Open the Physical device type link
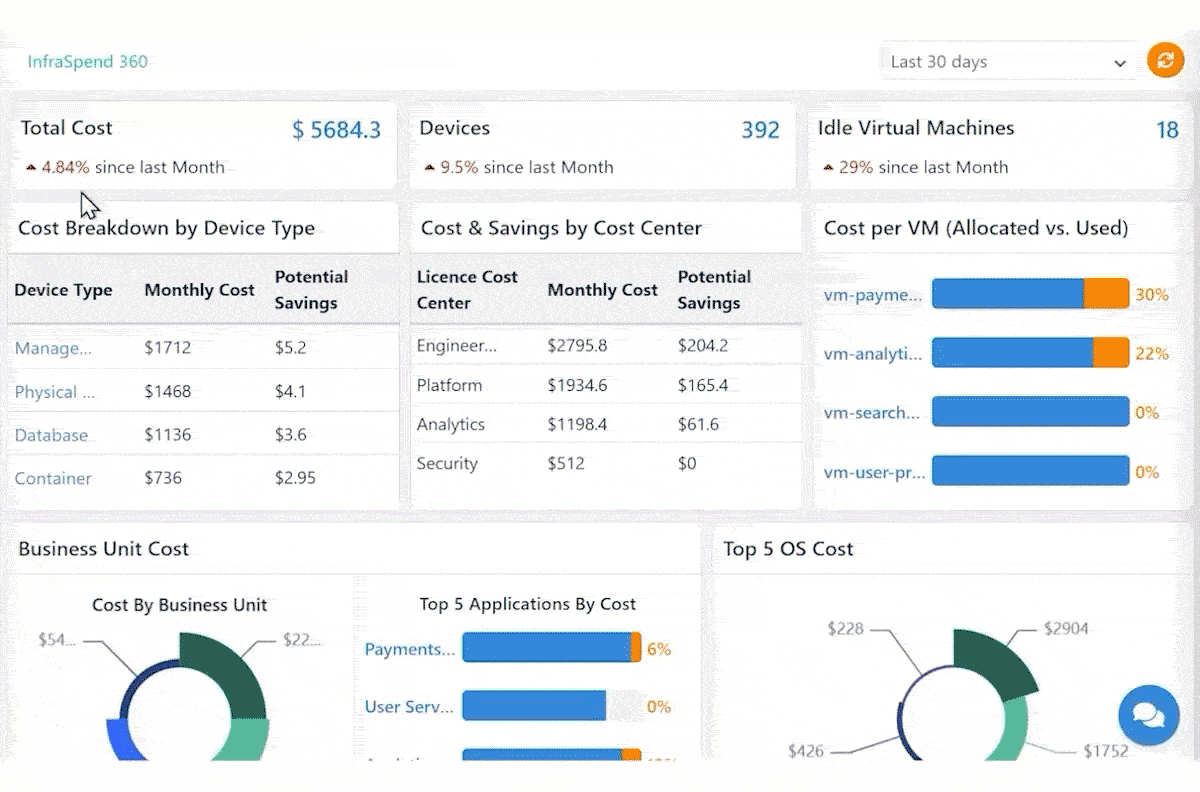1200x792 pixels. tap(55, 392)
